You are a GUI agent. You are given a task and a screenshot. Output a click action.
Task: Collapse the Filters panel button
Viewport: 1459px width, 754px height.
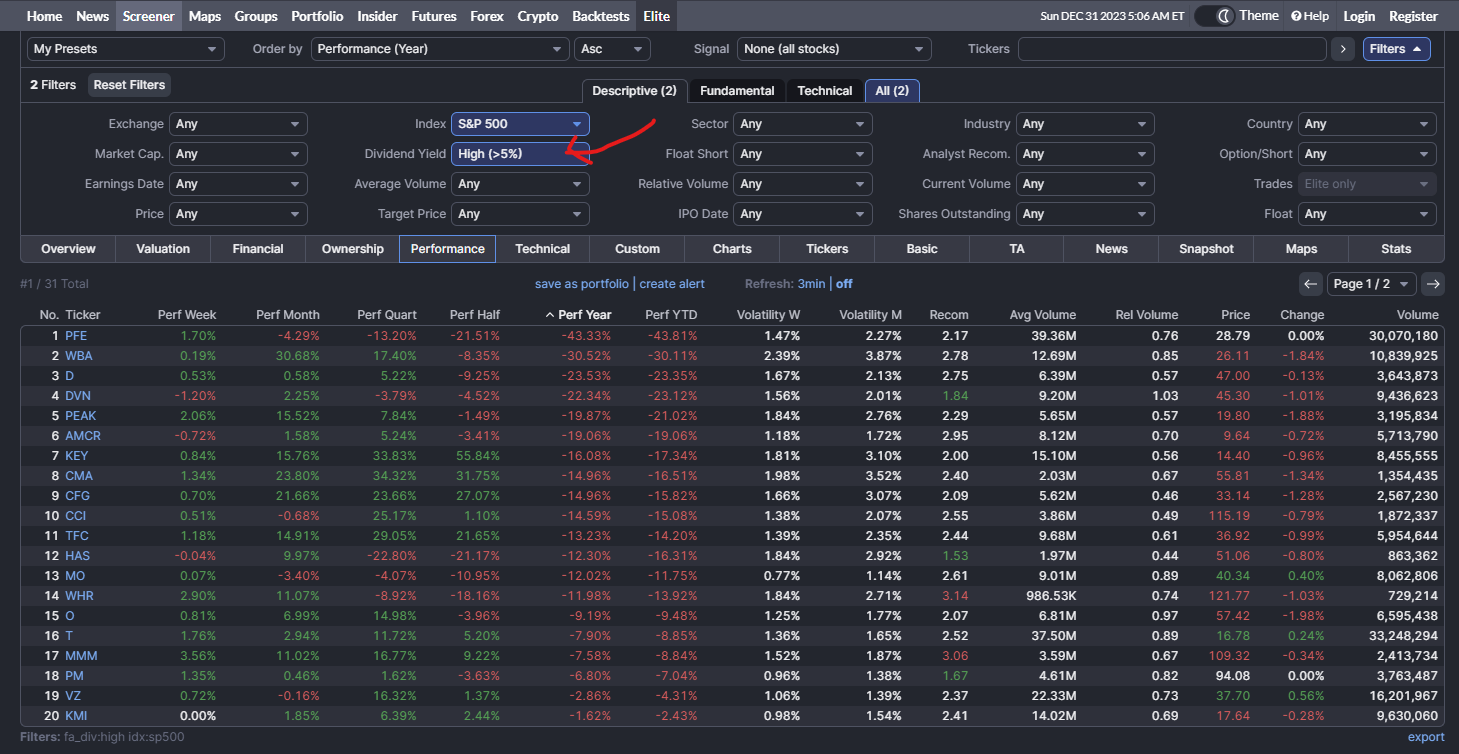pos(1396,49)
